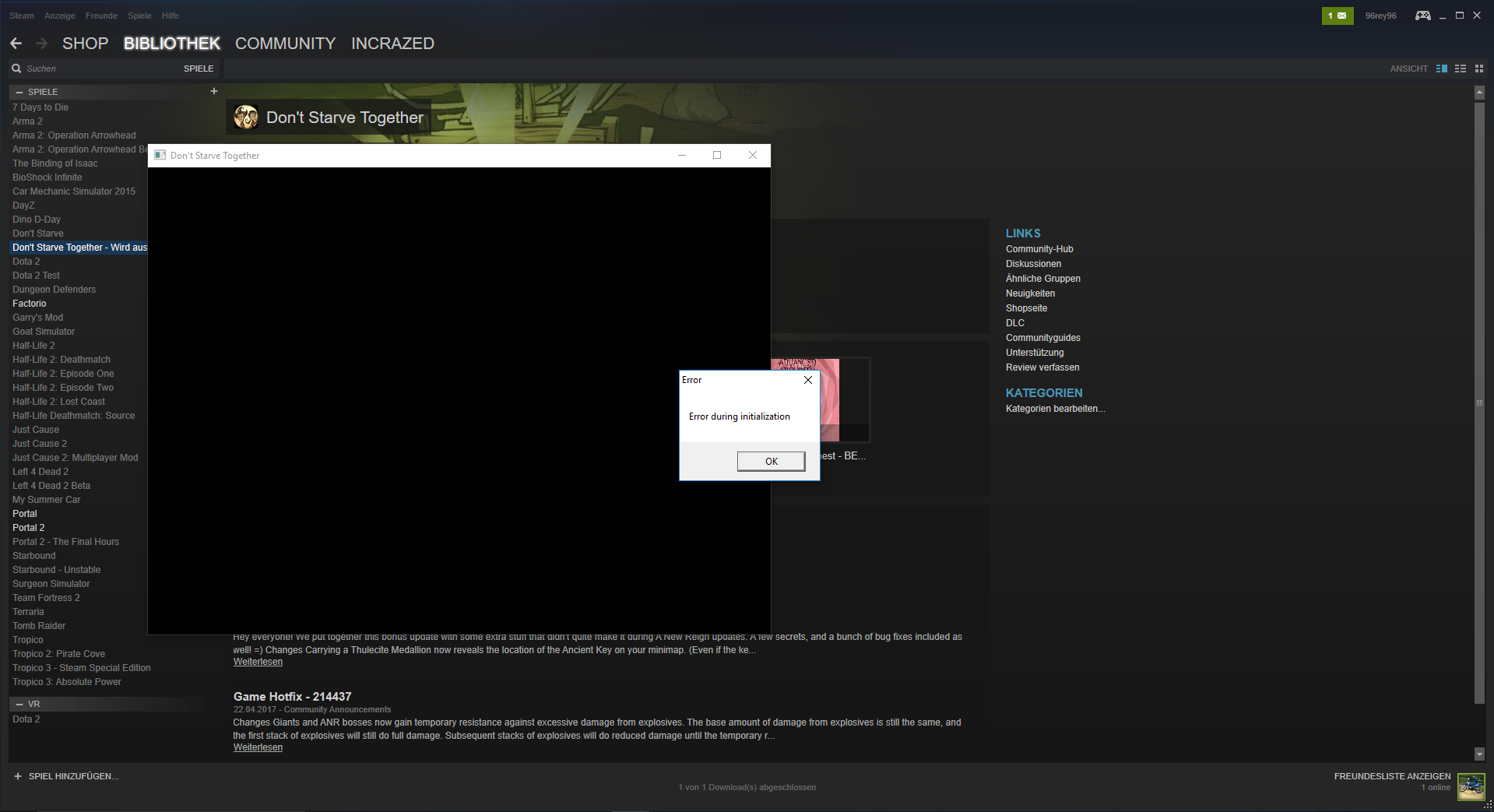Add a category with the plus icon
1494x812 pixels.
click(214, 91)
